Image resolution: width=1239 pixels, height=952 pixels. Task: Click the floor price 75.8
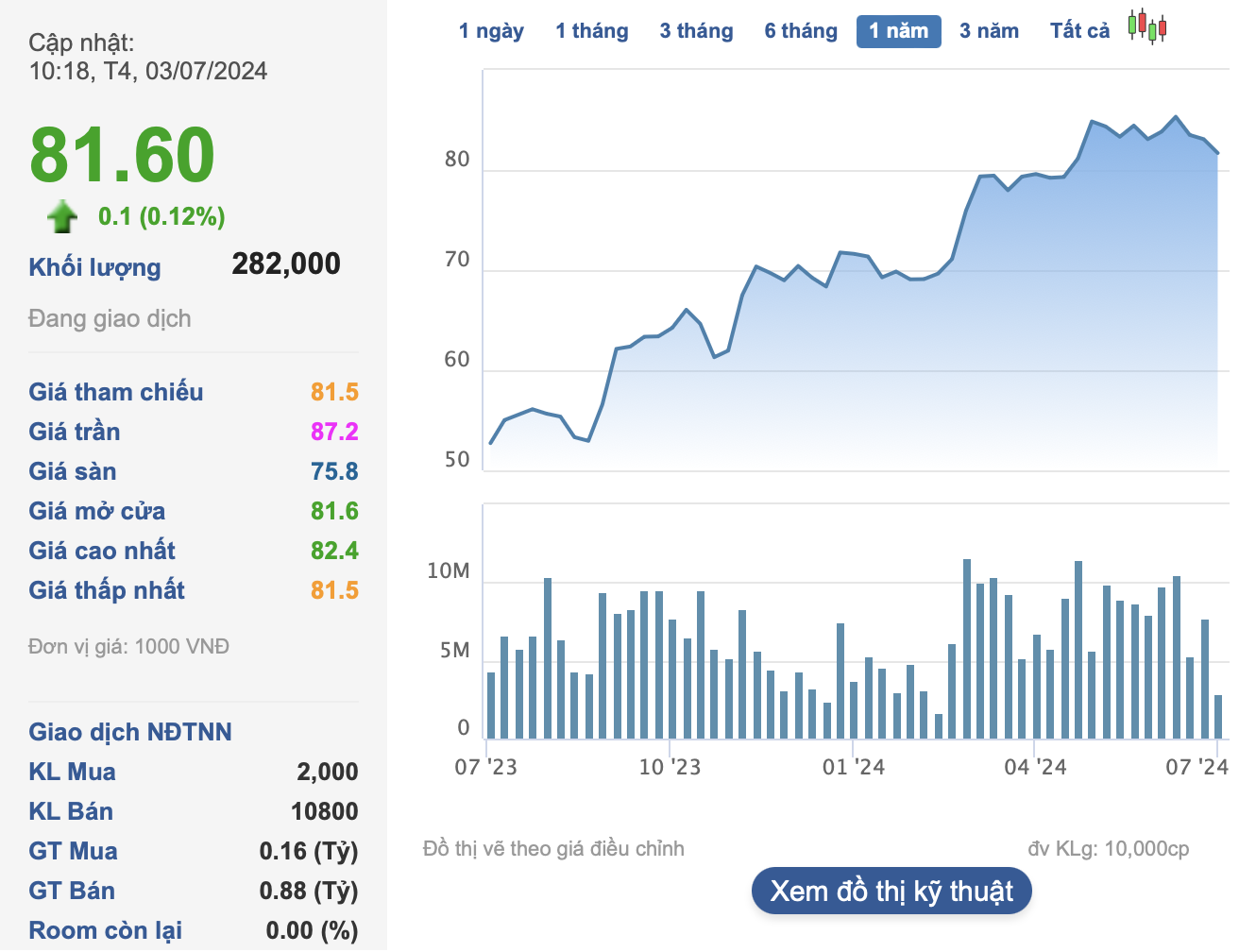334,471
